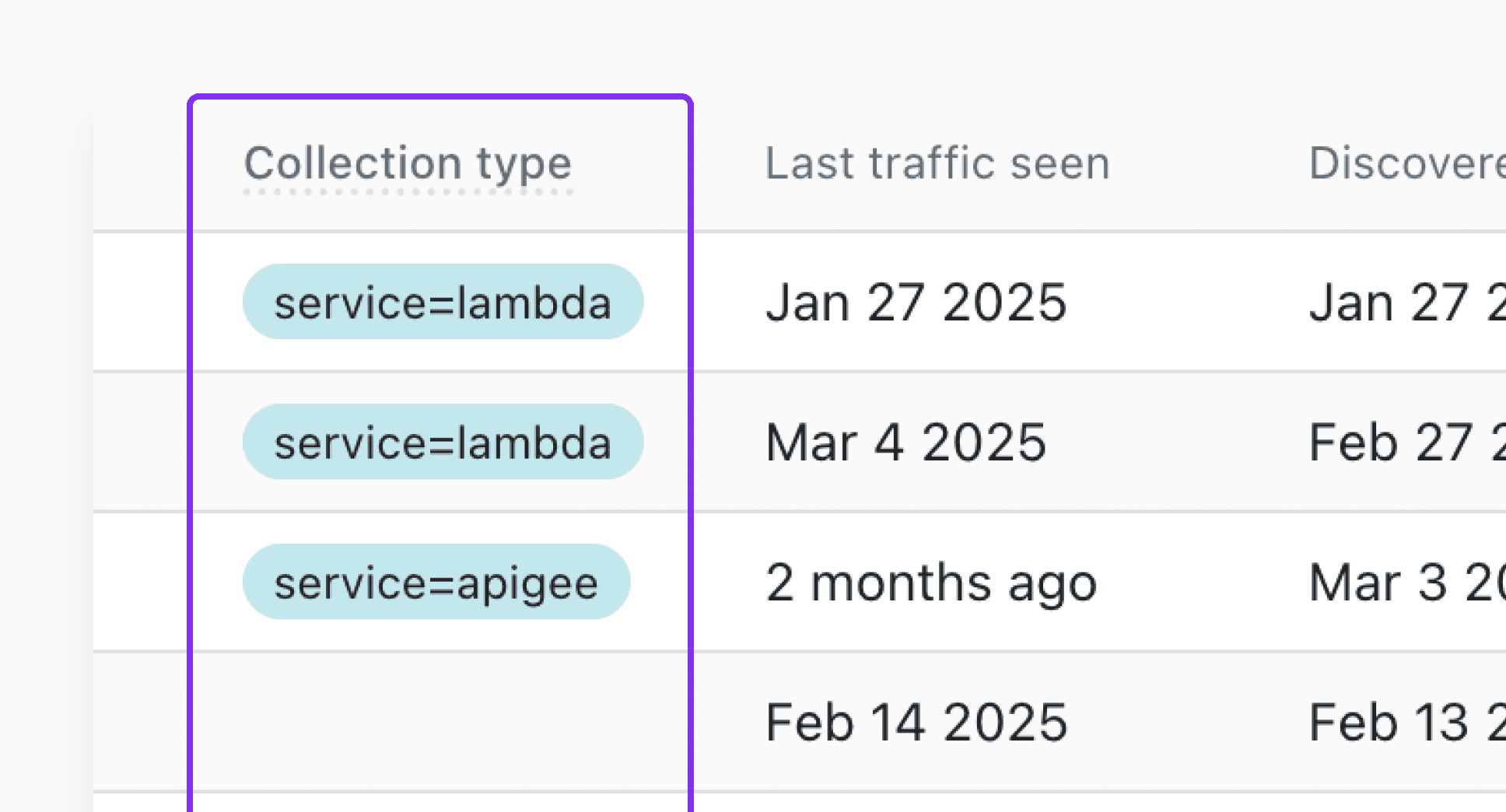The height and width of the screenshot is (812, 1506).
Task: Click the Mar 4 2025 last traffic cell
Action: pyautogui.click(x=905, y=442)
